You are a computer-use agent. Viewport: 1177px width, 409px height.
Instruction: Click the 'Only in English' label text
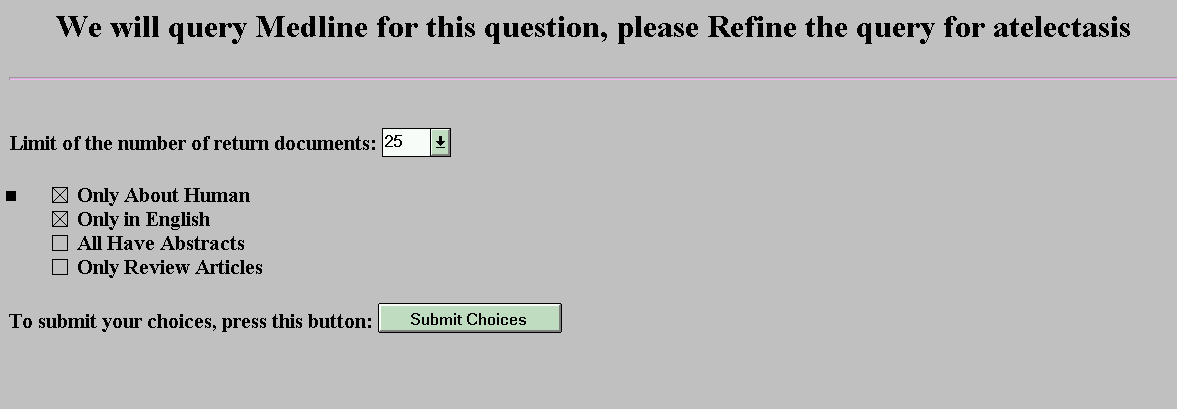pos(143,220)
